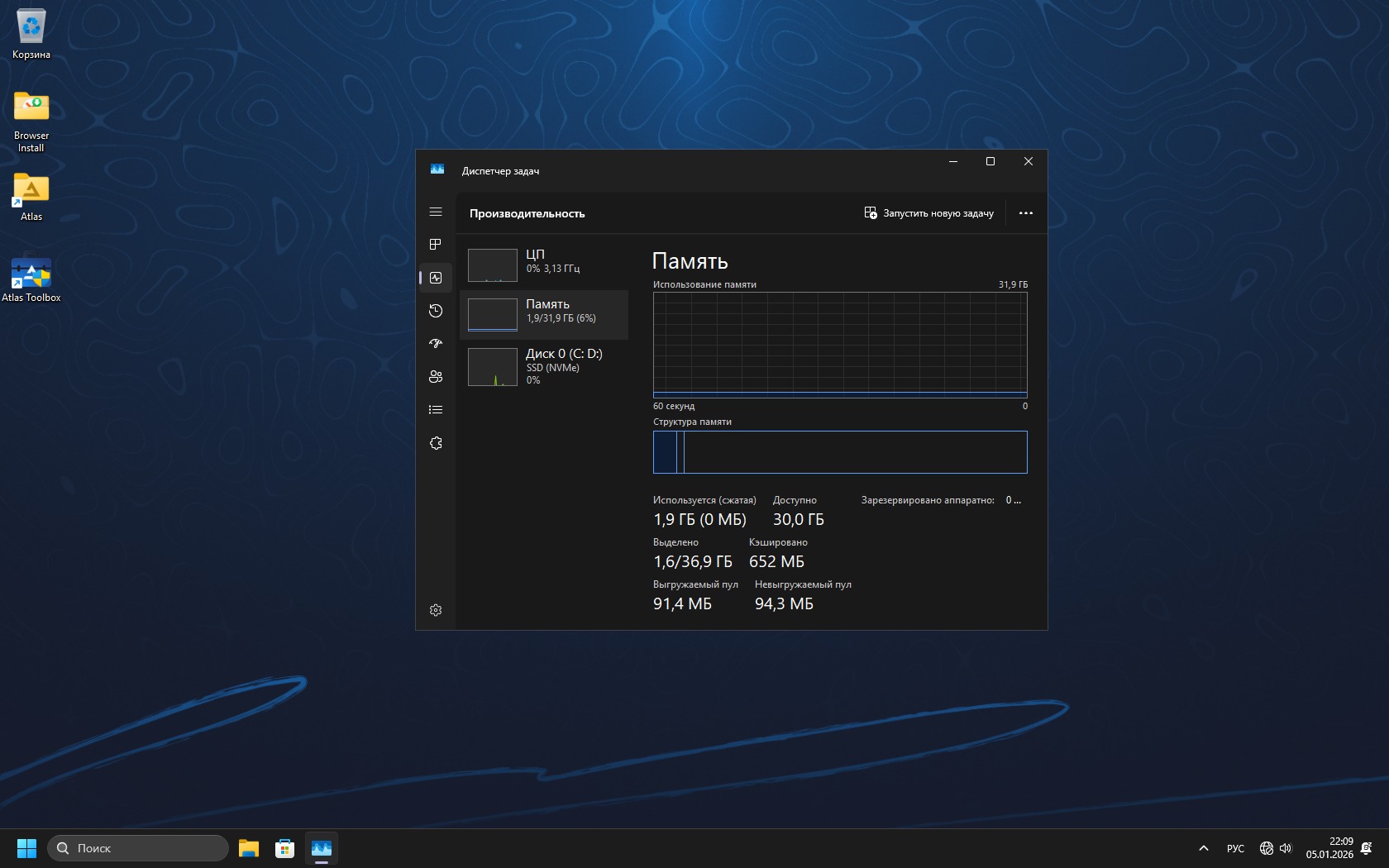Open the Details list icon in sidebar
1389x868 pixels.
click(436, 410)
